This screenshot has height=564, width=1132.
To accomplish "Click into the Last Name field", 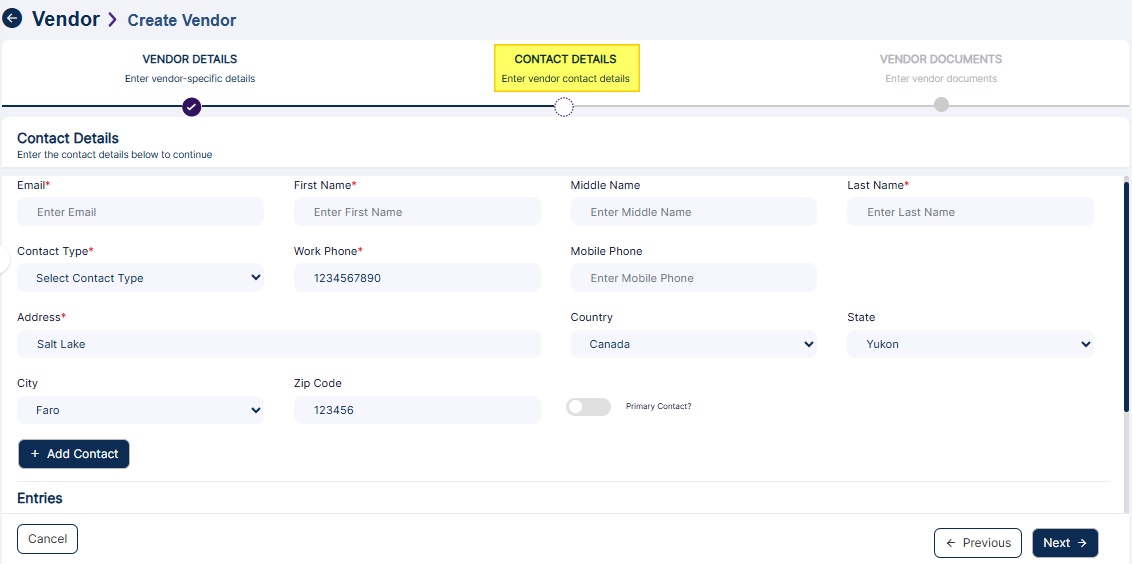I will pos(970,212).
